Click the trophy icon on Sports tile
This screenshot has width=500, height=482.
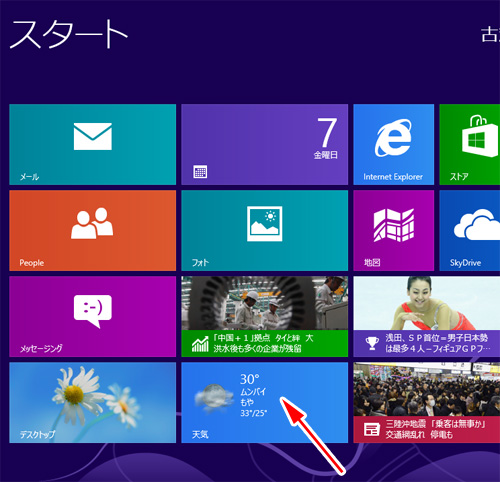pyautogui.click(x=372, y=344)
